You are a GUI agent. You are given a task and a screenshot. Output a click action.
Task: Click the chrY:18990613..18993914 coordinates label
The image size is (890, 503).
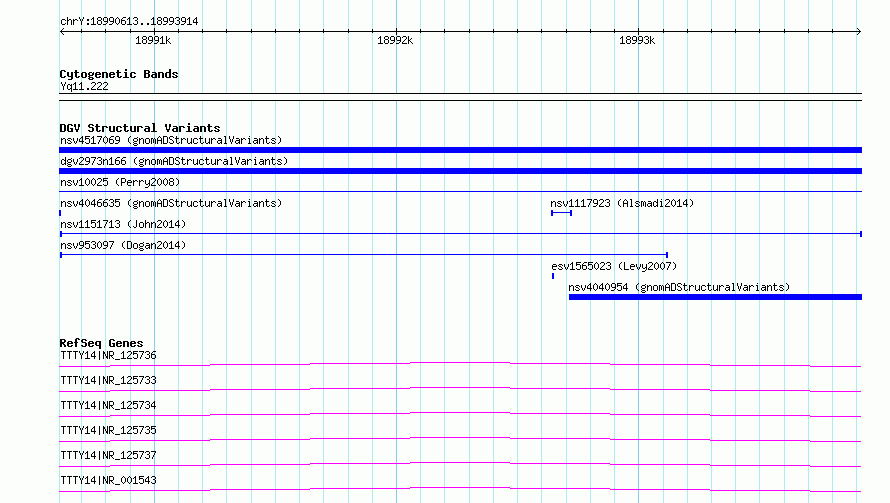pos(129,21)
